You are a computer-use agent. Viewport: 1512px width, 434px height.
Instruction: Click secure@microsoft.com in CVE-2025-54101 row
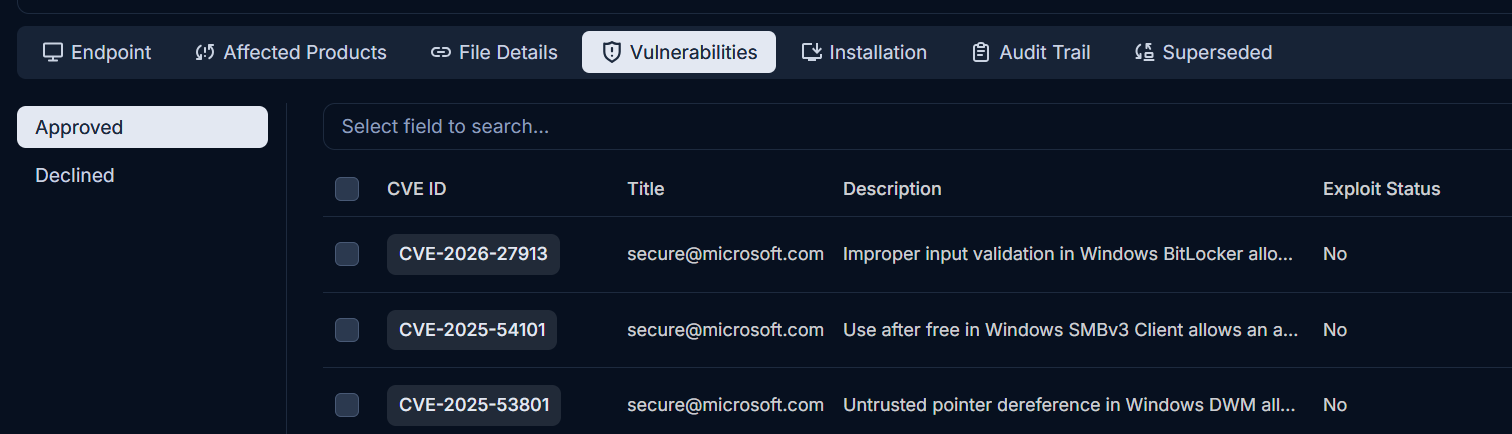725,330
